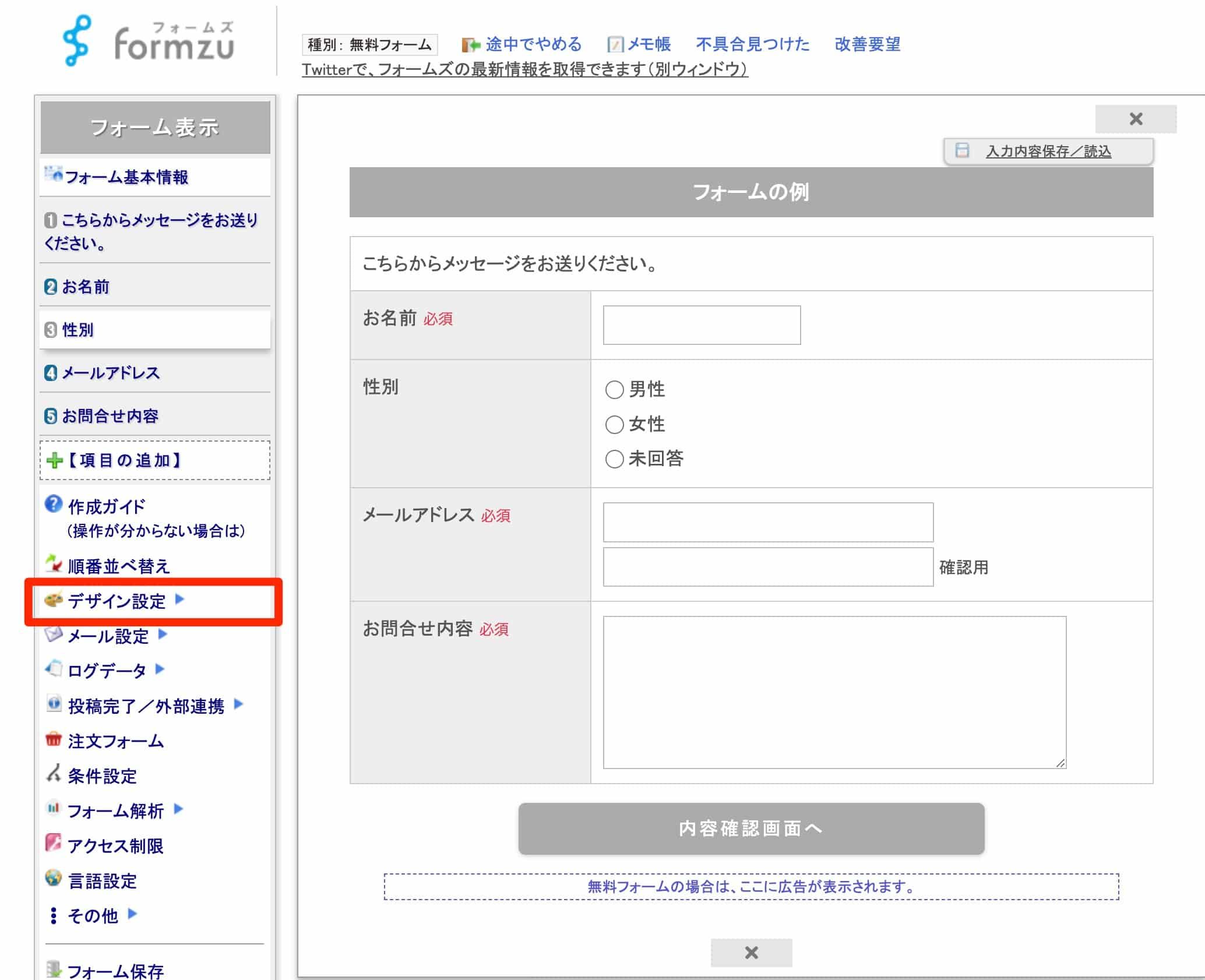Screen dimensions: 1205x980
Task: Click the 【項目の追加】 green plus icon
Action: tap(54, 460)
